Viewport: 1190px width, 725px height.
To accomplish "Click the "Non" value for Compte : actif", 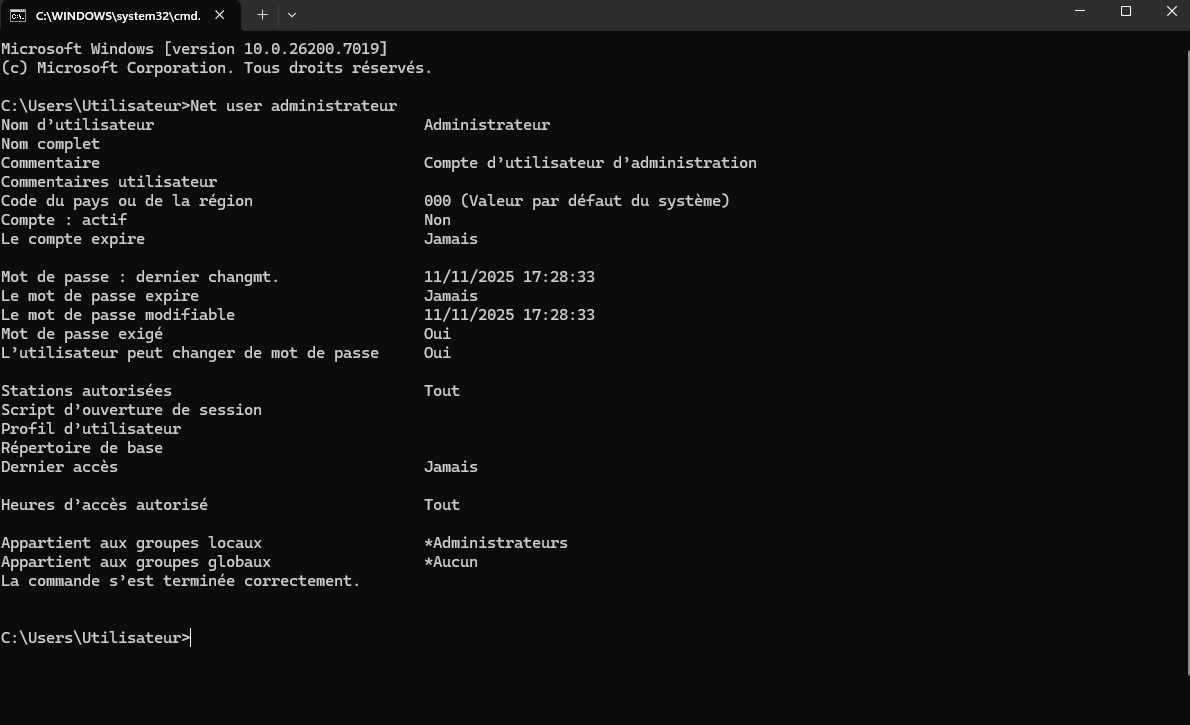I will pos(437,219).
